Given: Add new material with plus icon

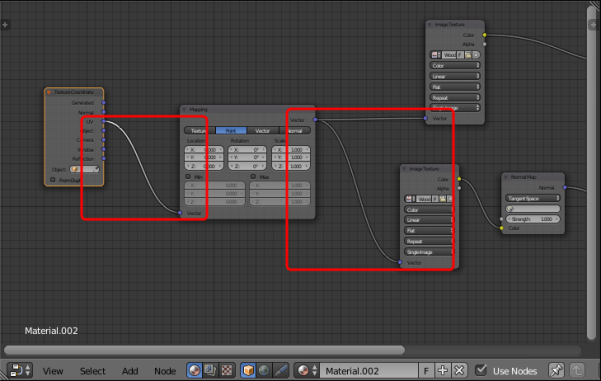Looking at the screenshot, I should coord(443,371).
